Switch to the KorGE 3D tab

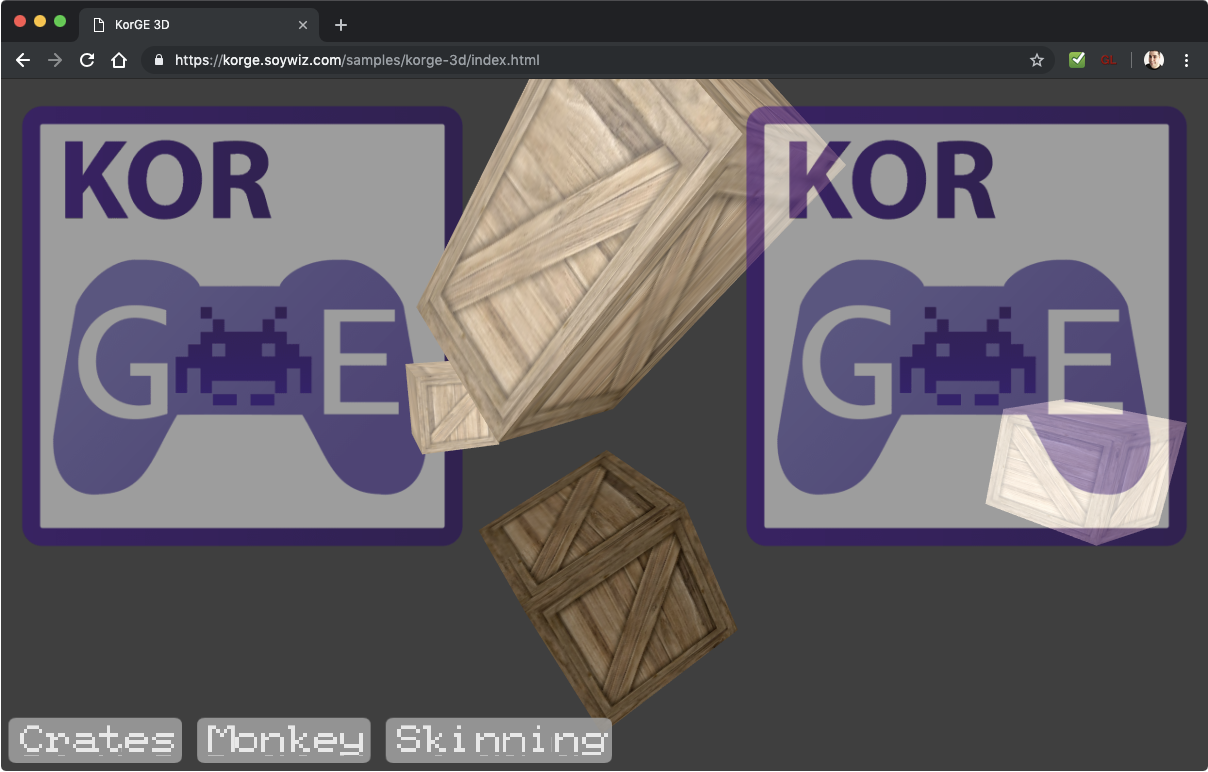point(200,24)
